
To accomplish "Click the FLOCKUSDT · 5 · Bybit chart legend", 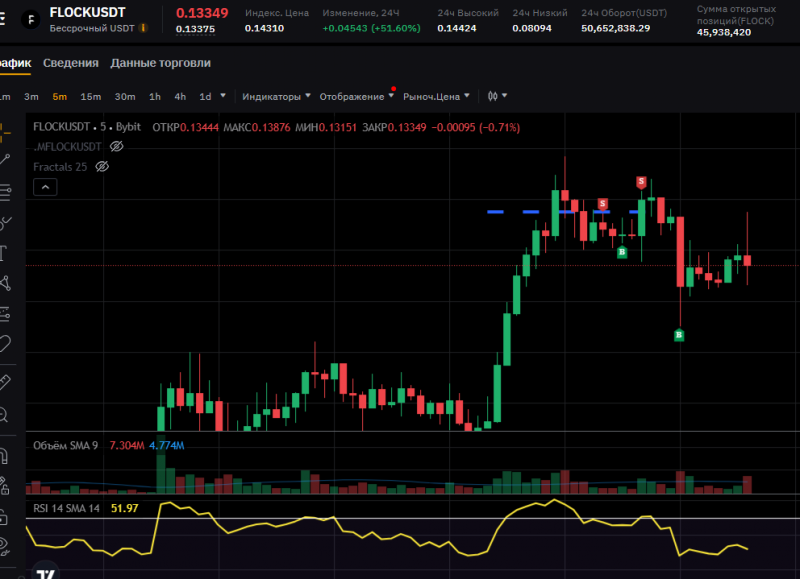I will point(87,127).
